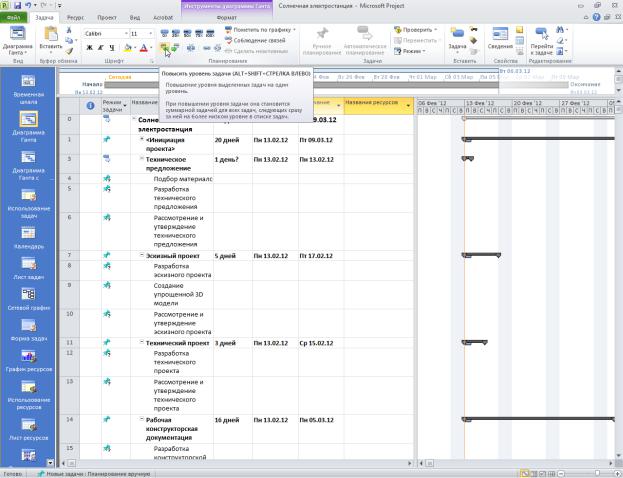Viewport: 623px width, 478px height.
Task: Click the outdent task (Повысить уровень) icon
Action: [x=164, y=48]
